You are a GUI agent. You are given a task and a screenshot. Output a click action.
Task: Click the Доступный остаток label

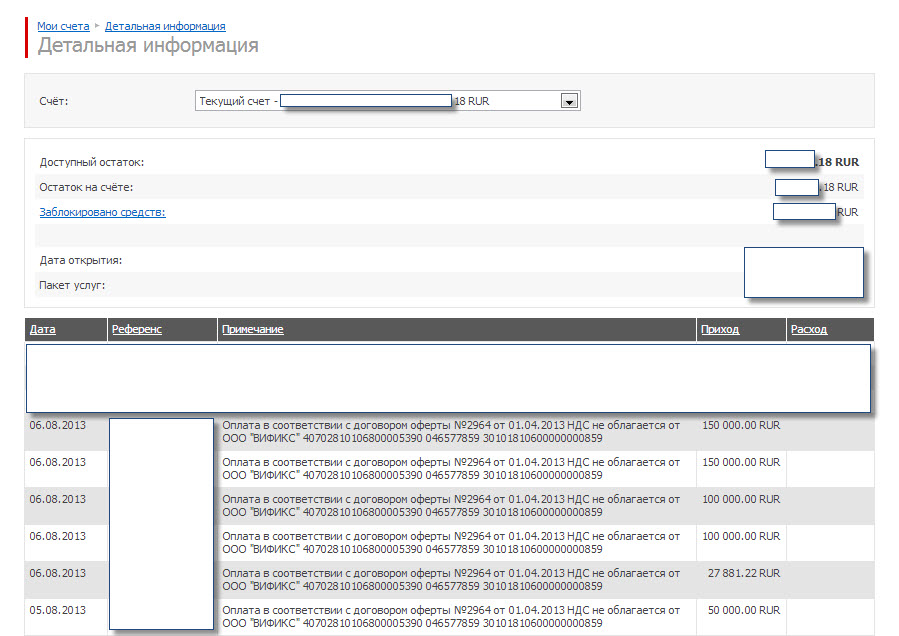click(x=92, y=162)
